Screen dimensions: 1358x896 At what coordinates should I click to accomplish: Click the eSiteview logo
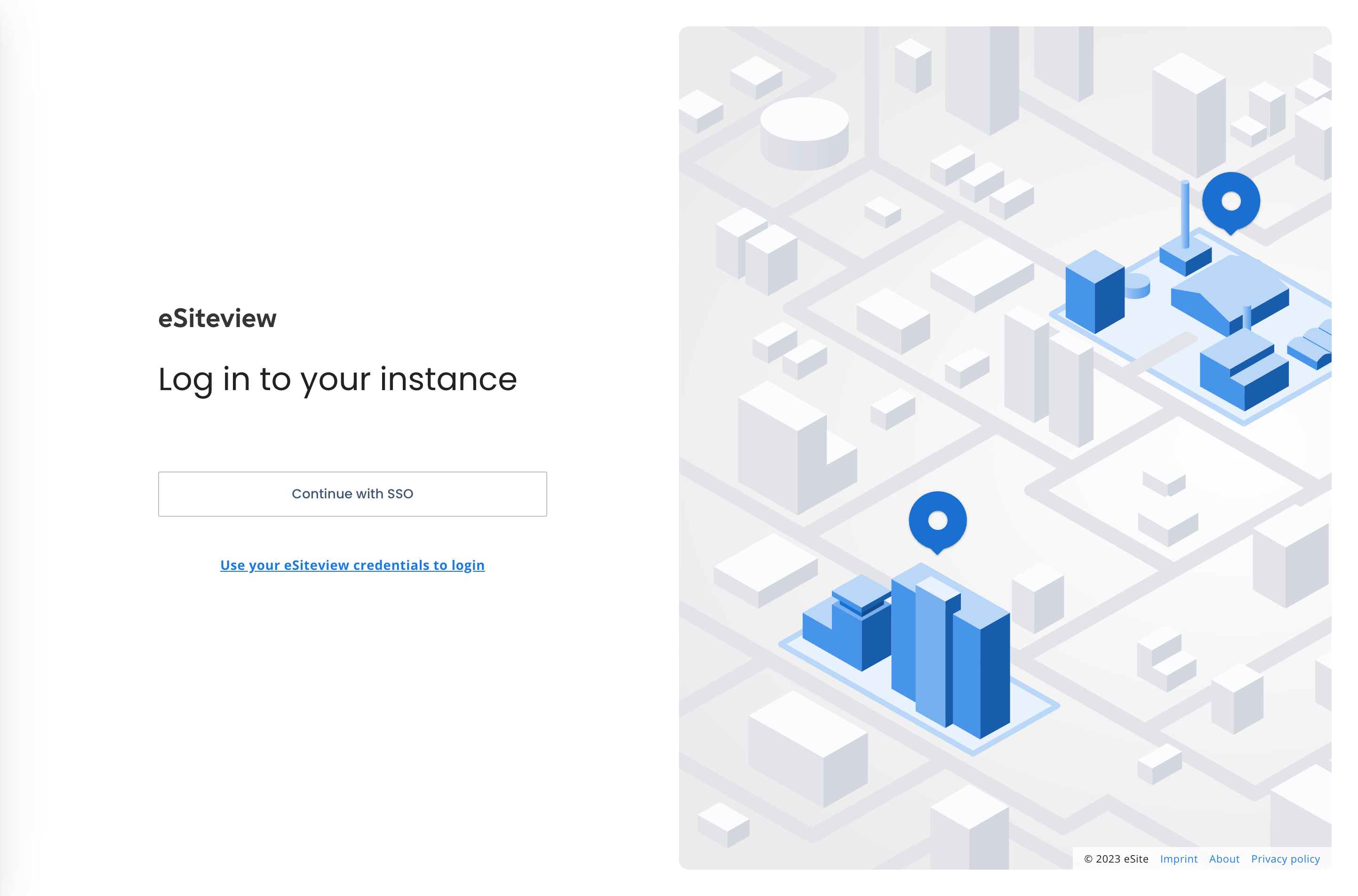(x=217, y=318)
